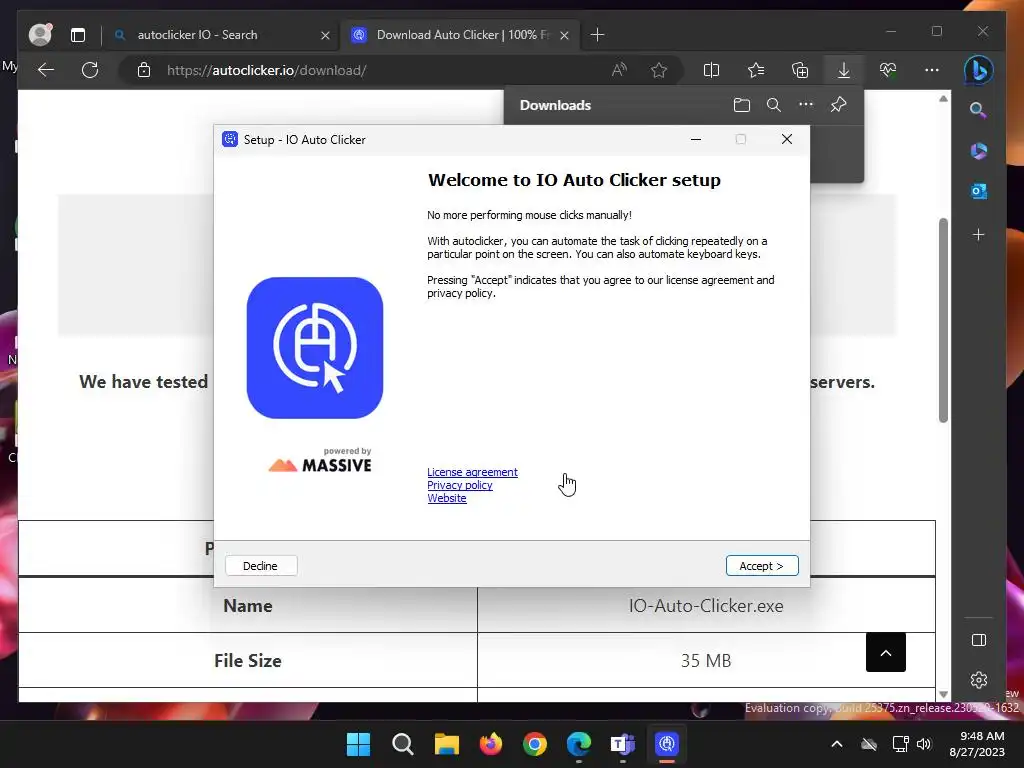Click the Accept button in setup
Viewport: 1024px width, 768px height.
(x=761, y=566)
